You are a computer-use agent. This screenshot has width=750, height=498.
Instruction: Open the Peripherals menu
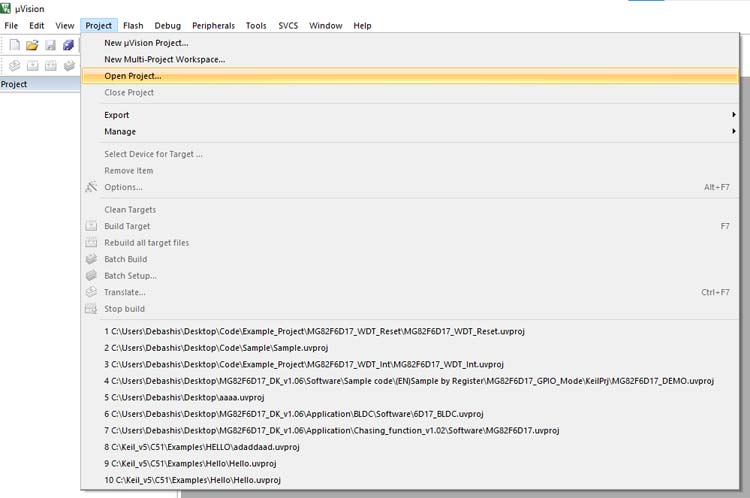pos(213,26)
